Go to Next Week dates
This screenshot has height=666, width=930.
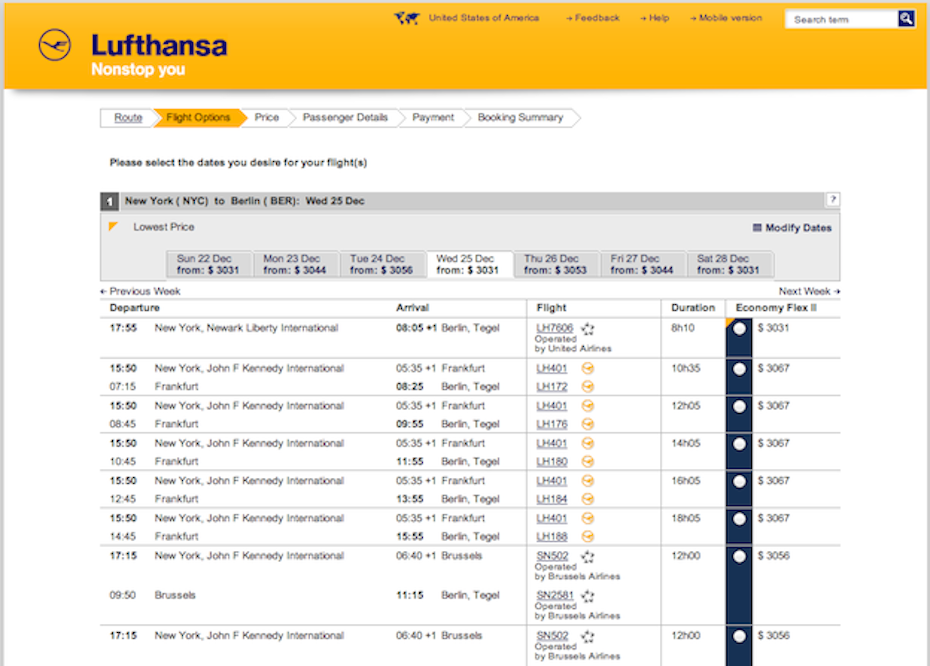809,291
